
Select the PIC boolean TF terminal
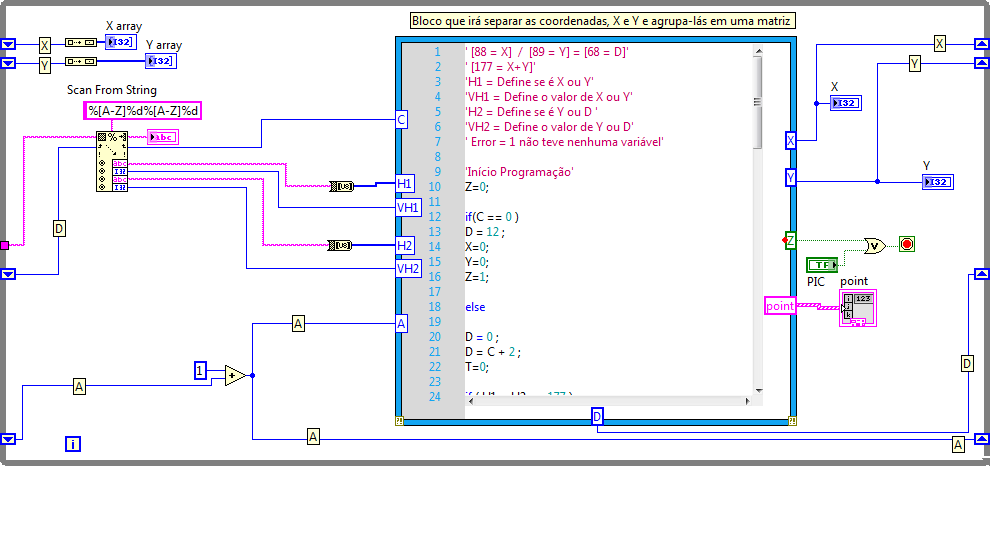pyautogui.click(x=822, y=264)
